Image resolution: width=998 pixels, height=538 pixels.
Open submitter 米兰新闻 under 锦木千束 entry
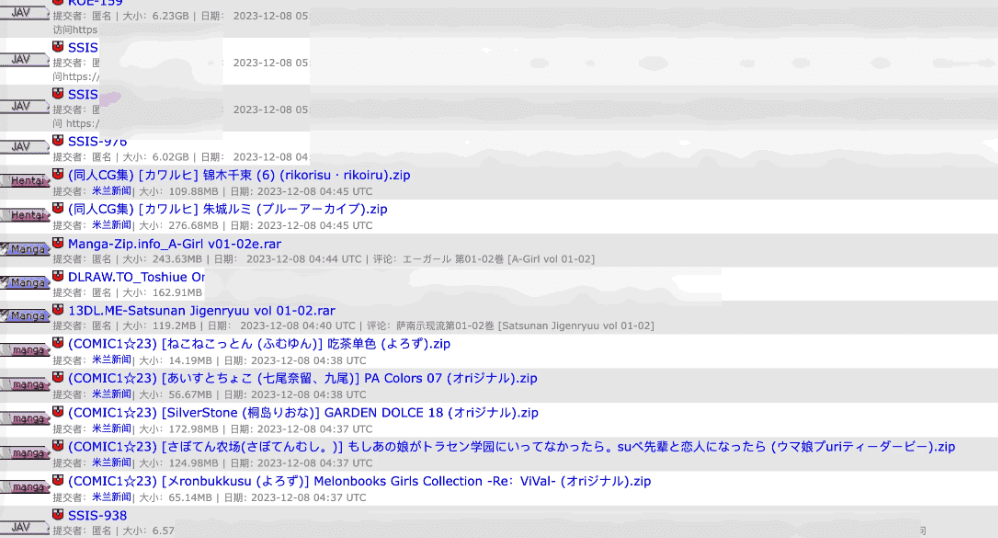(111, 191)
